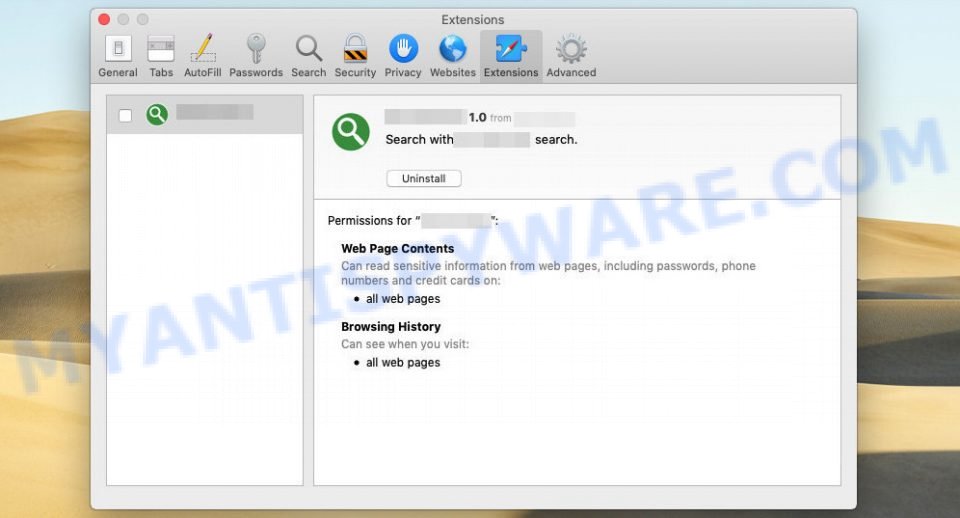
Task: Select the Search magnifier preferences pane
Action: click(309, 56)
